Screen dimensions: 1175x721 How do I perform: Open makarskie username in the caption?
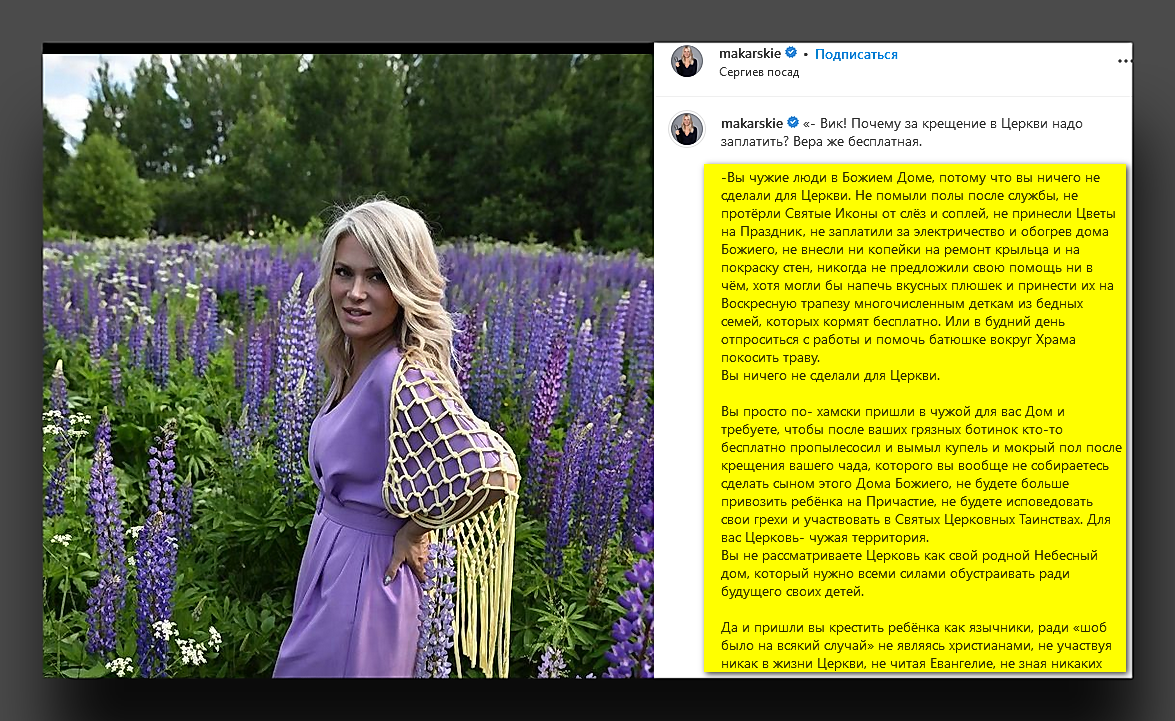pyautogui.click(x=752, y=123)
